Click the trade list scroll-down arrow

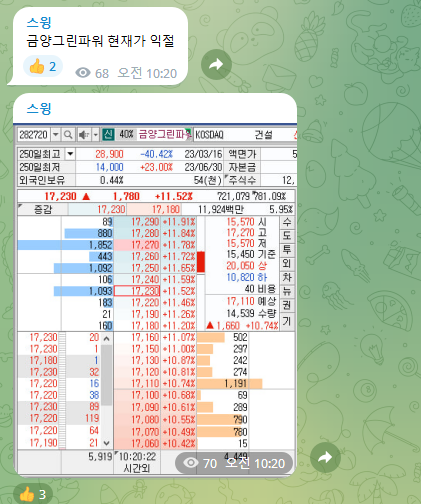(x=106, y=443)
